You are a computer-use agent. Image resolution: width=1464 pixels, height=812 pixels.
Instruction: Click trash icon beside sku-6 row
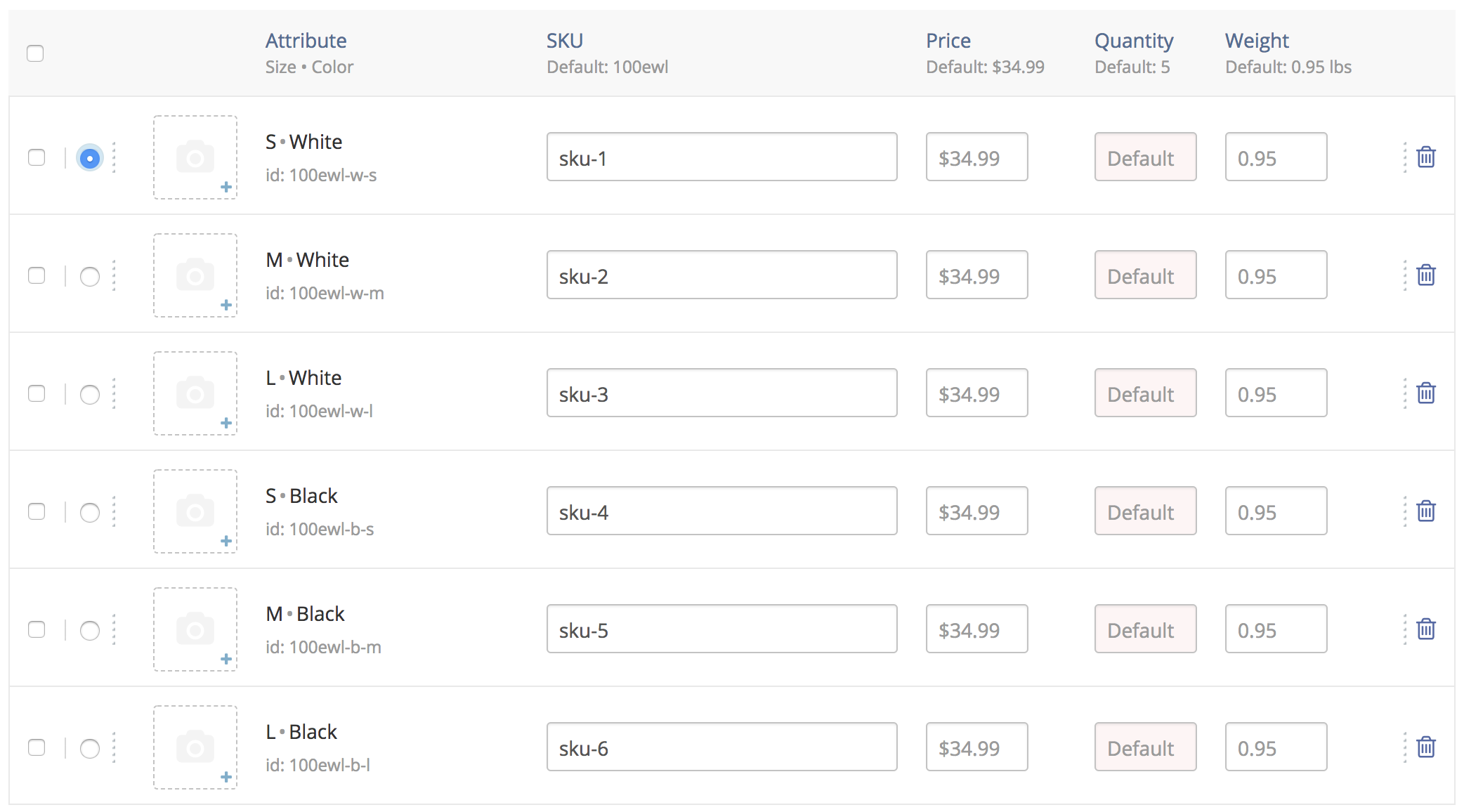[x=1425, y=747]
